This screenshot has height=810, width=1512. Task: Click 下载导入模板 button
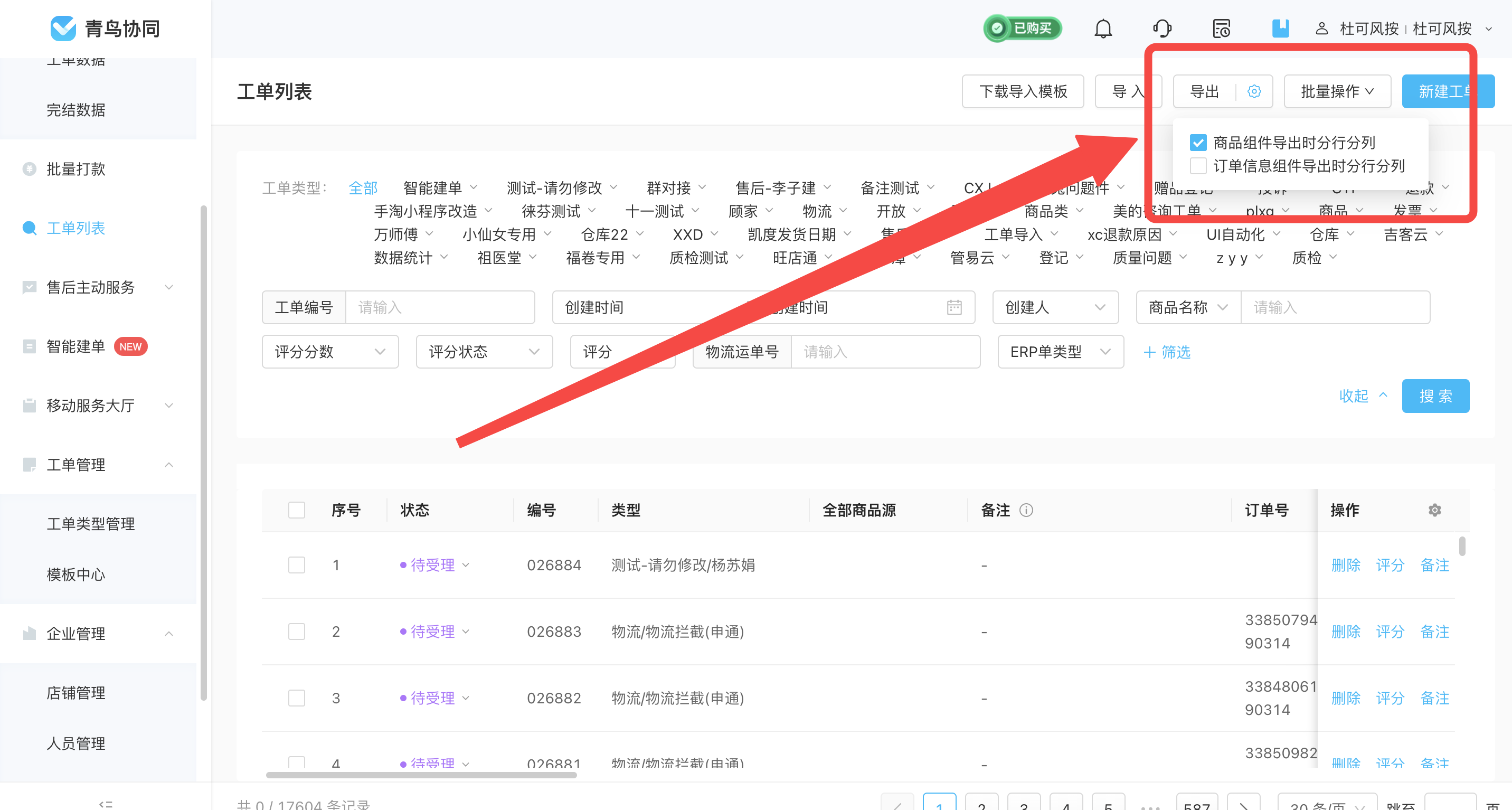click(1023, 91)
